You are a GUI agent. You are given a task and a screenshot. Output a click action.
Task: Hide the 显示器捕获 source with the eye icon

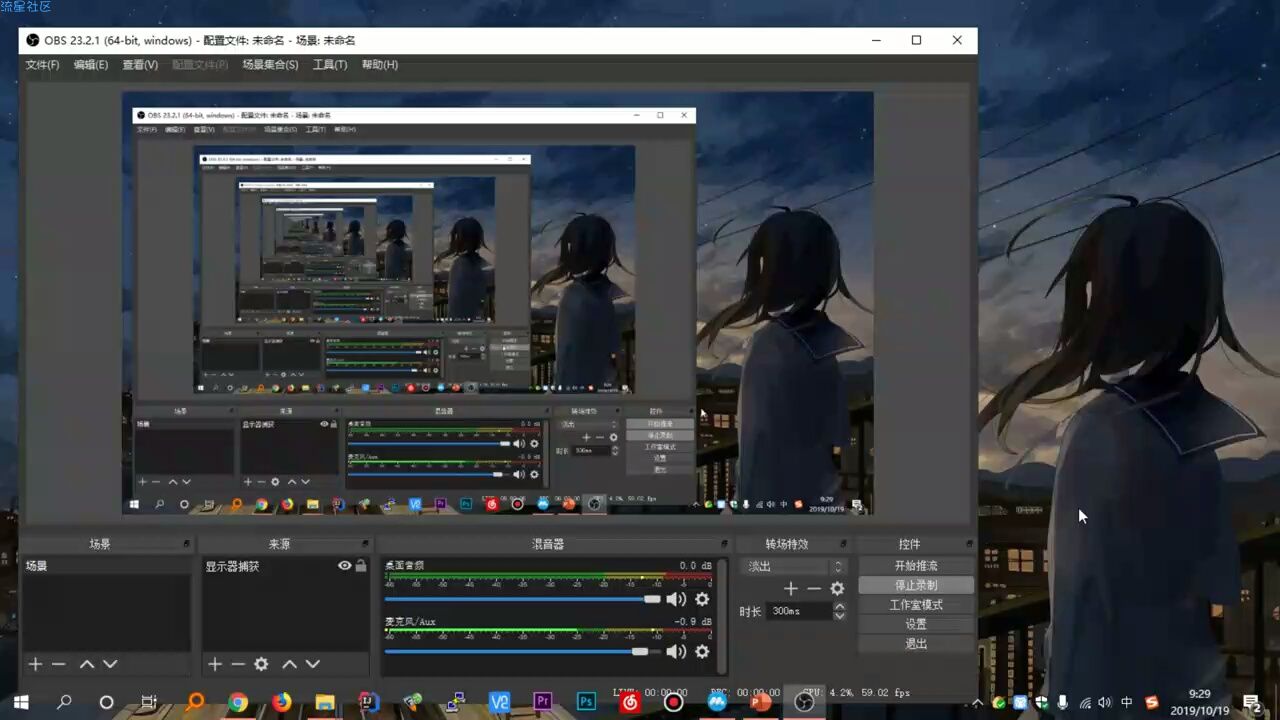(x=345, y=566)
